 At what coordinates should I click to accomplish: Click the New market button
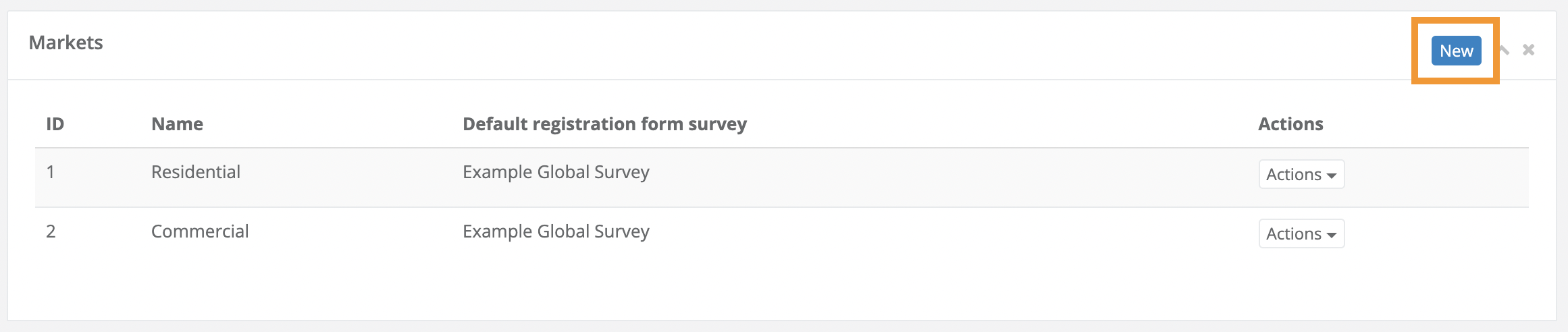coord(1456,51)
